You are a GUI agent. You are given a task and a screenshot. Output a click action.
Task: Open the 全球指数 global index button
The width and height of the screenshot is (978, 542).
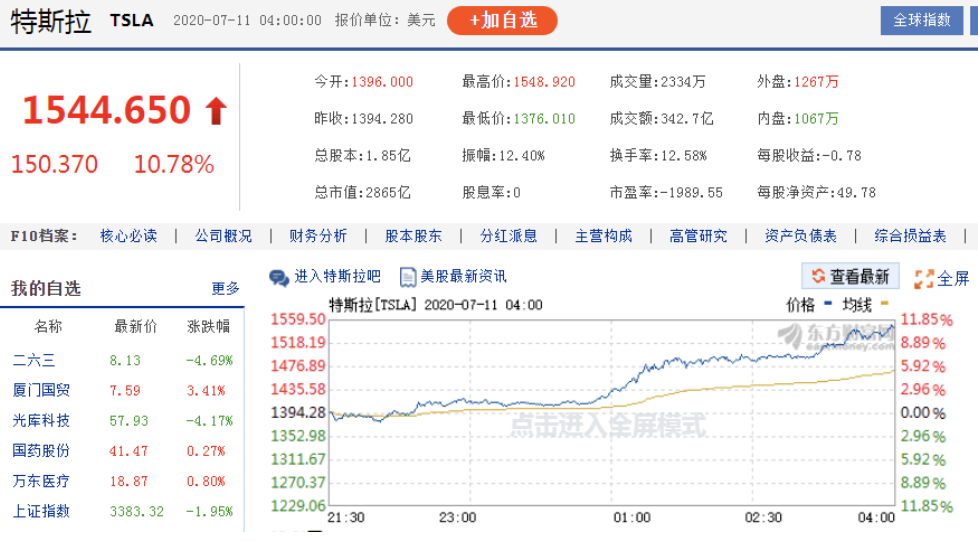[921, 21]
